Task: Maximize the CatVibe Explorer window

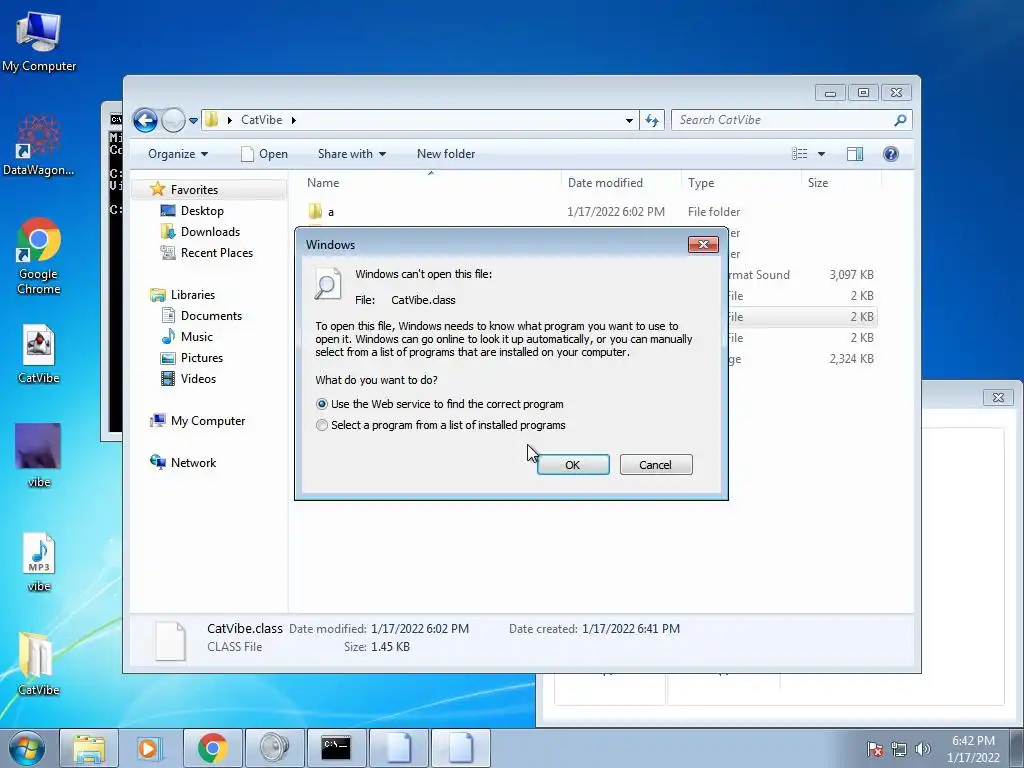Action: coord(863,93)
